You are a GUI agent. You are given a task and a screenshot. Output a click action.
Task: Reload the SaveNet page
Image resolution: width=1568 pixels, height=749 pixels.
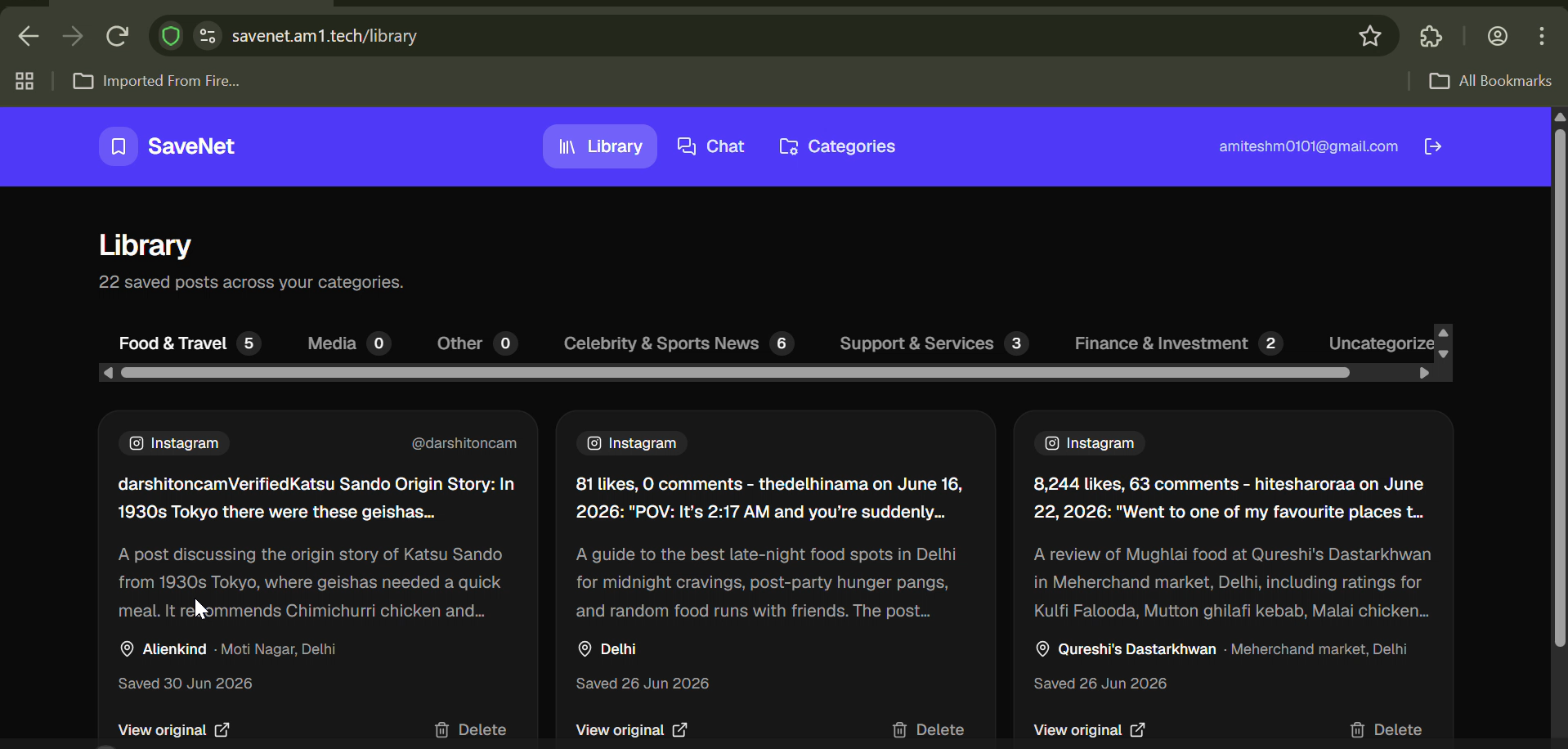(118, 36)
